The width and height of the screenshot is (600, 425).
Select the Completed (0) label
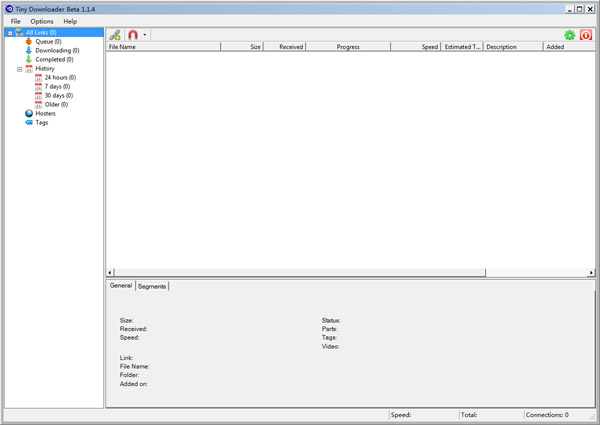point(54,59)
